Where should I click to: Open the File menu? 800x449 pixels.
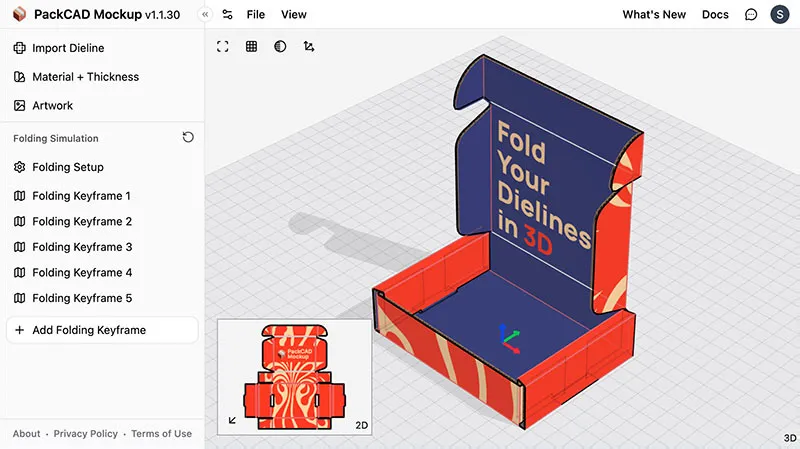click(256, 15)
